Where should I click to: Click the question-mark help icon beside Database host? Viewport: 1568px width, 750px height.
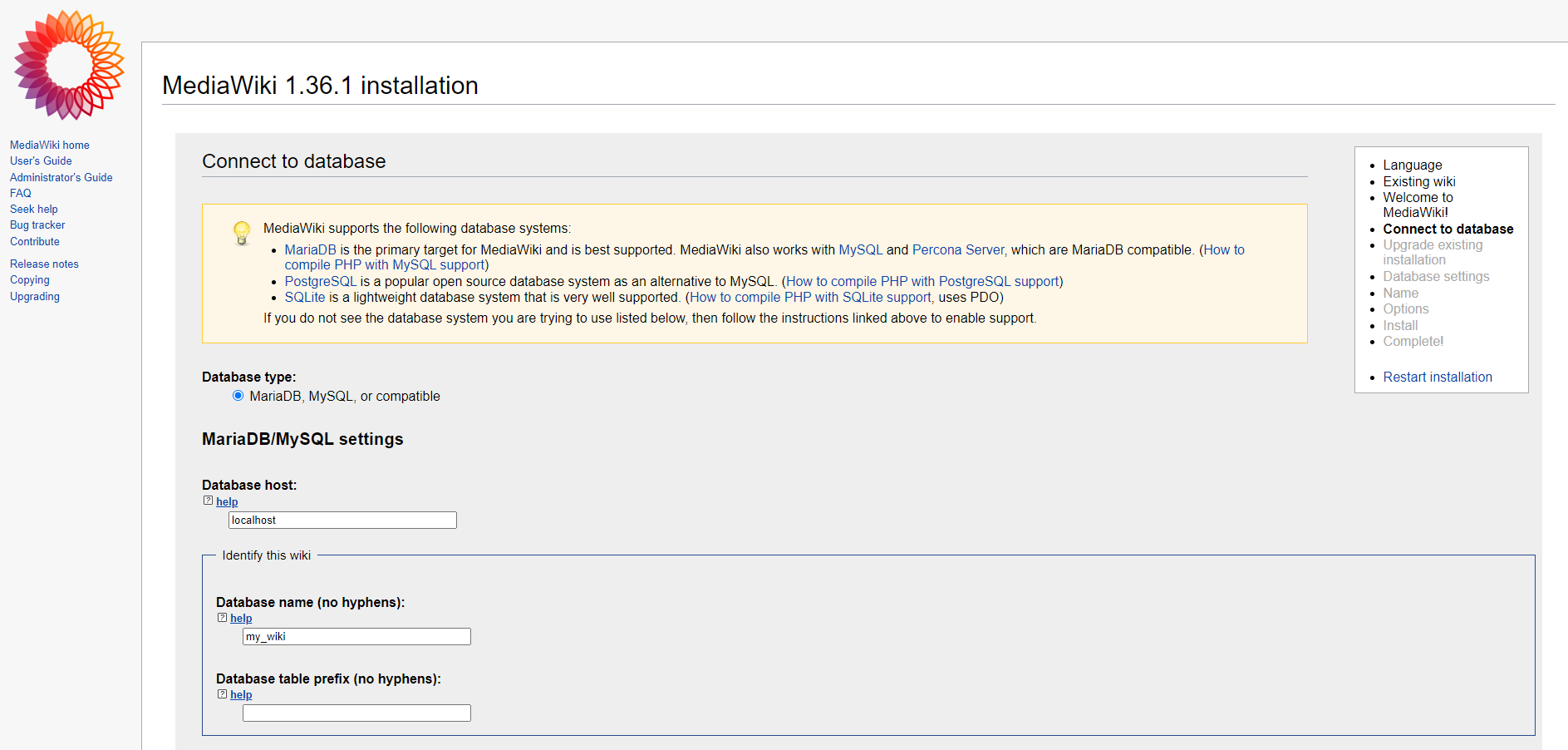pos(208,500)
